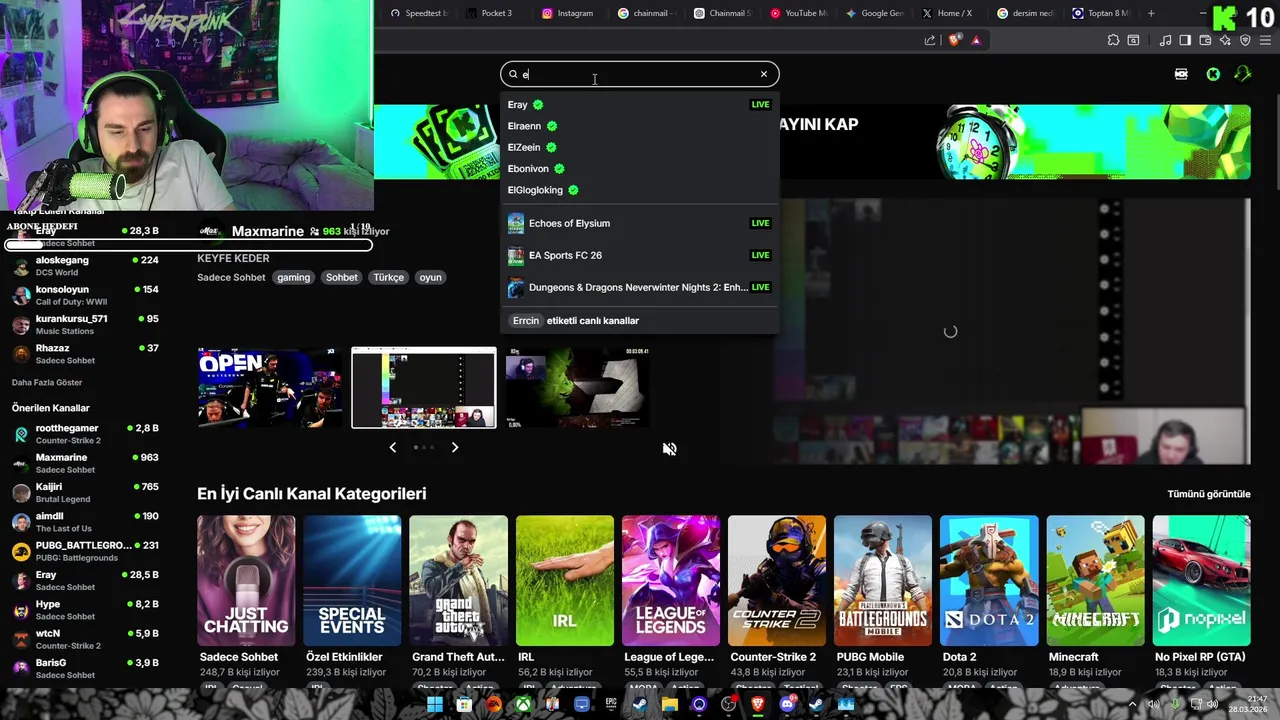1280x720 pixels.
Task: Show previous featured stream with left arrow
Action: 392,447
